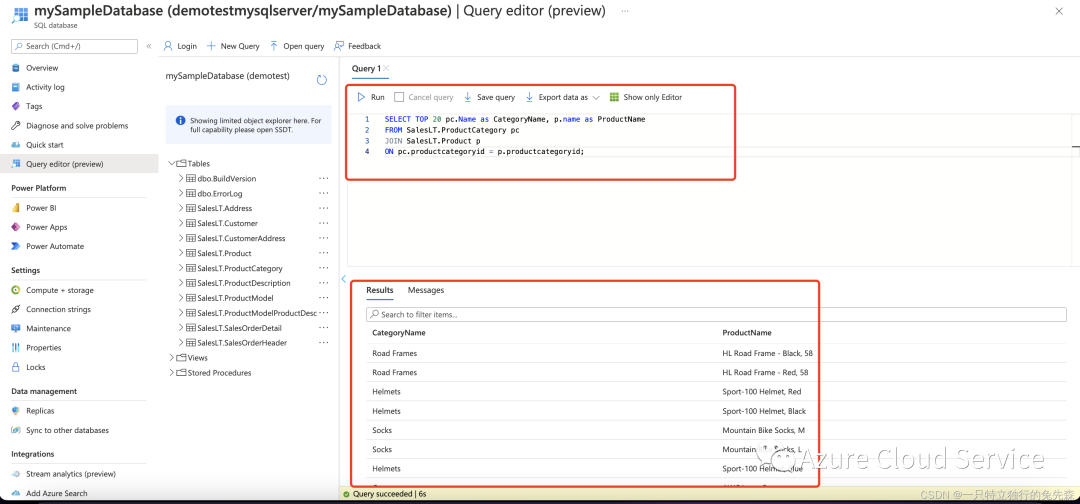Select Query editor (preview) in sidebar
The image size is (1080, 504).
click(64, 164)
